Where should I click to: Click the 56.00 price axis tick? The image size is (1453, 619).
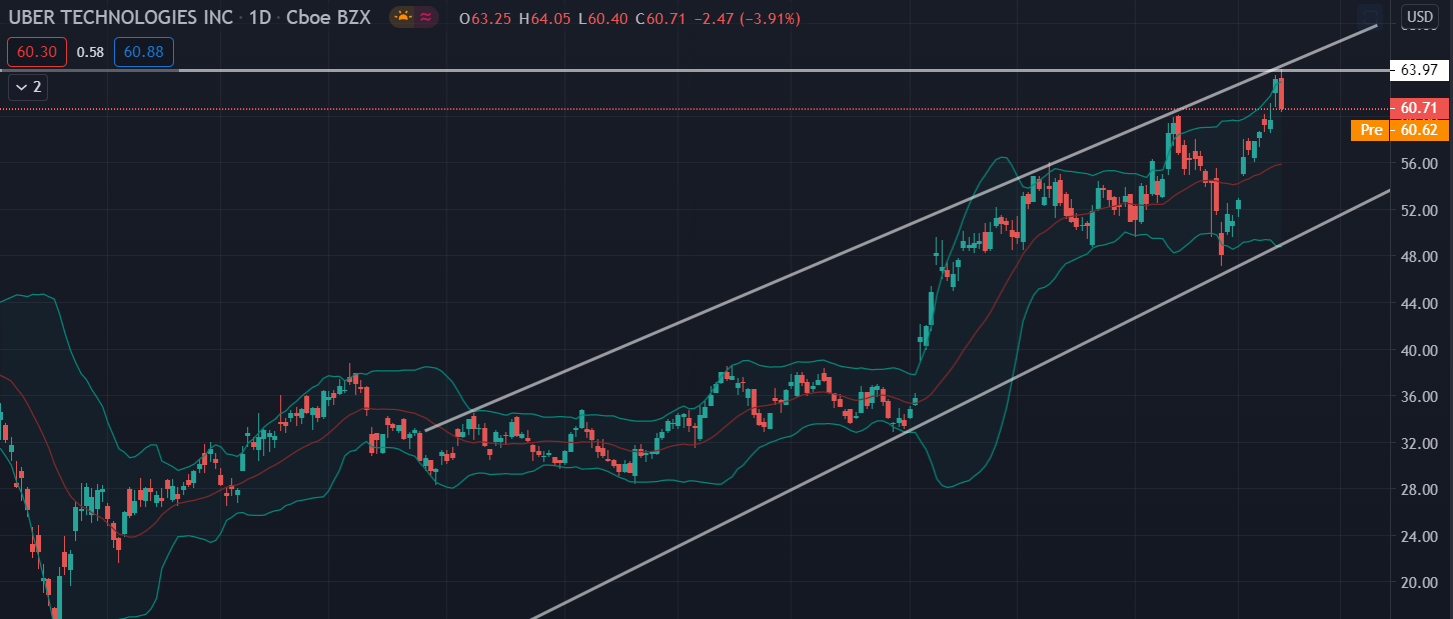click(1419, 164)
